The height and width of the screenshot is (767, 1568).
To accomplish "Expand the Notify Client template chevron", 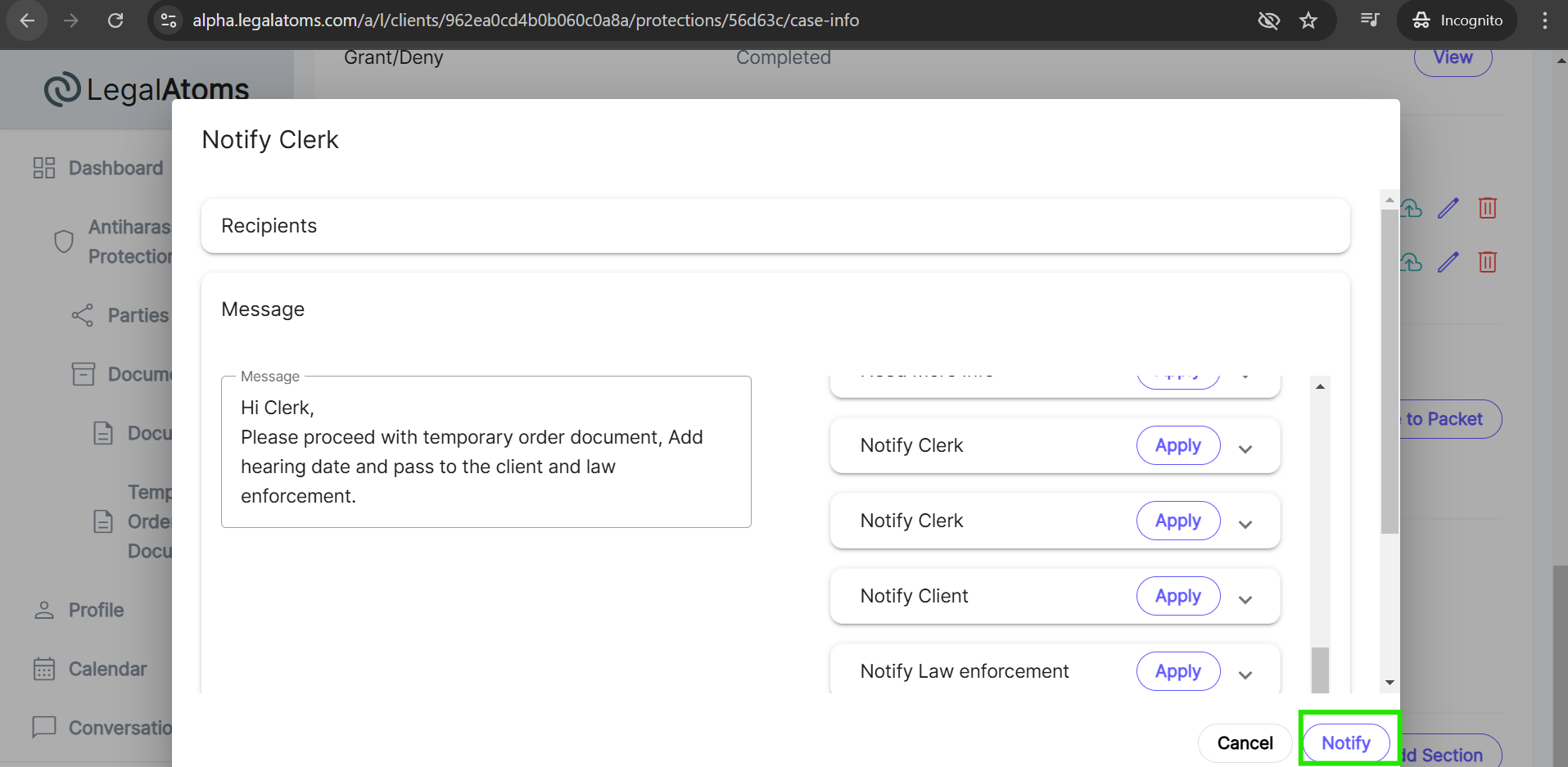I will (1245, 599).
